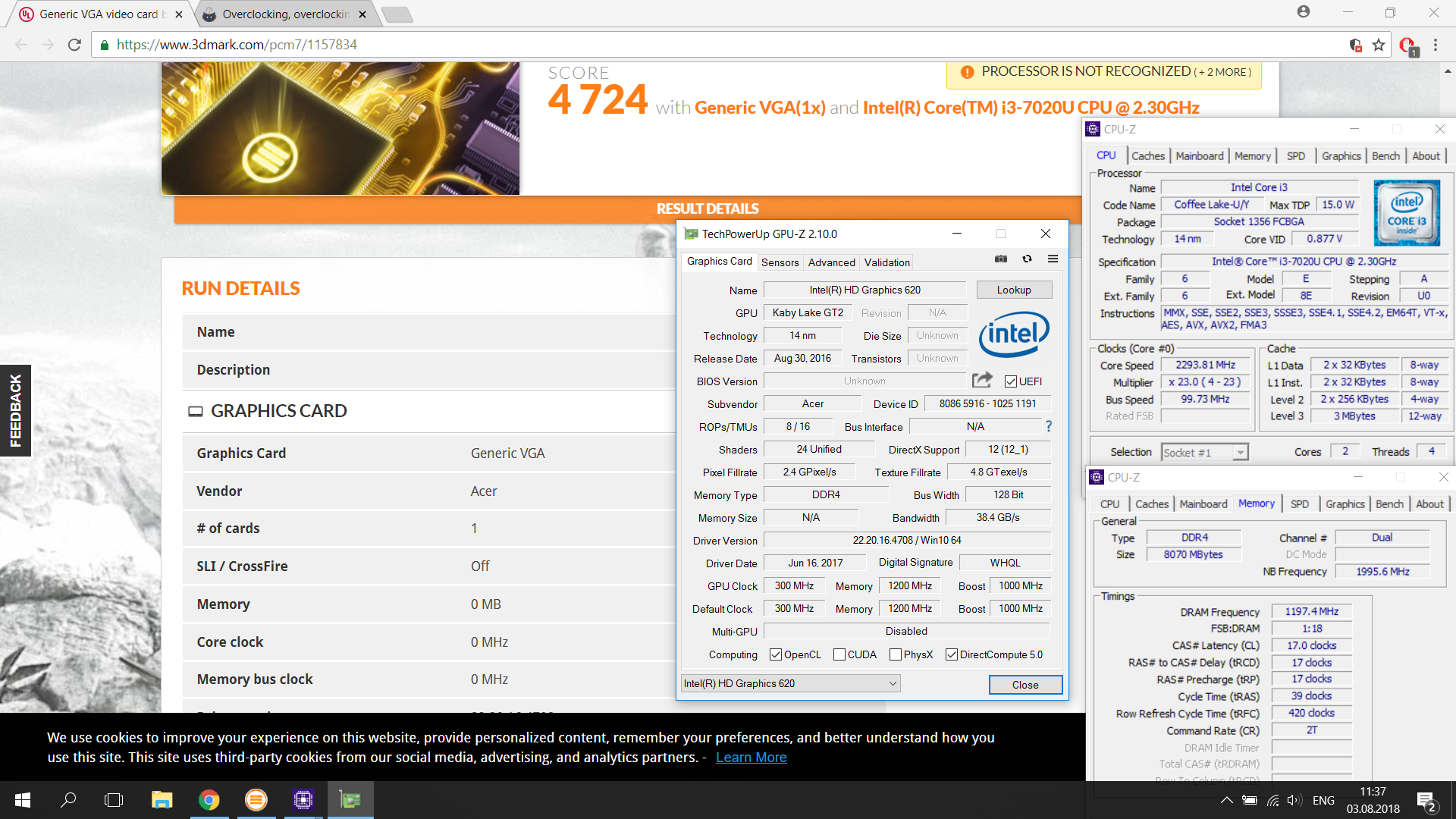
Task: Click the Intel Core i3-7020U CPU link
Action: point(1031,108)
